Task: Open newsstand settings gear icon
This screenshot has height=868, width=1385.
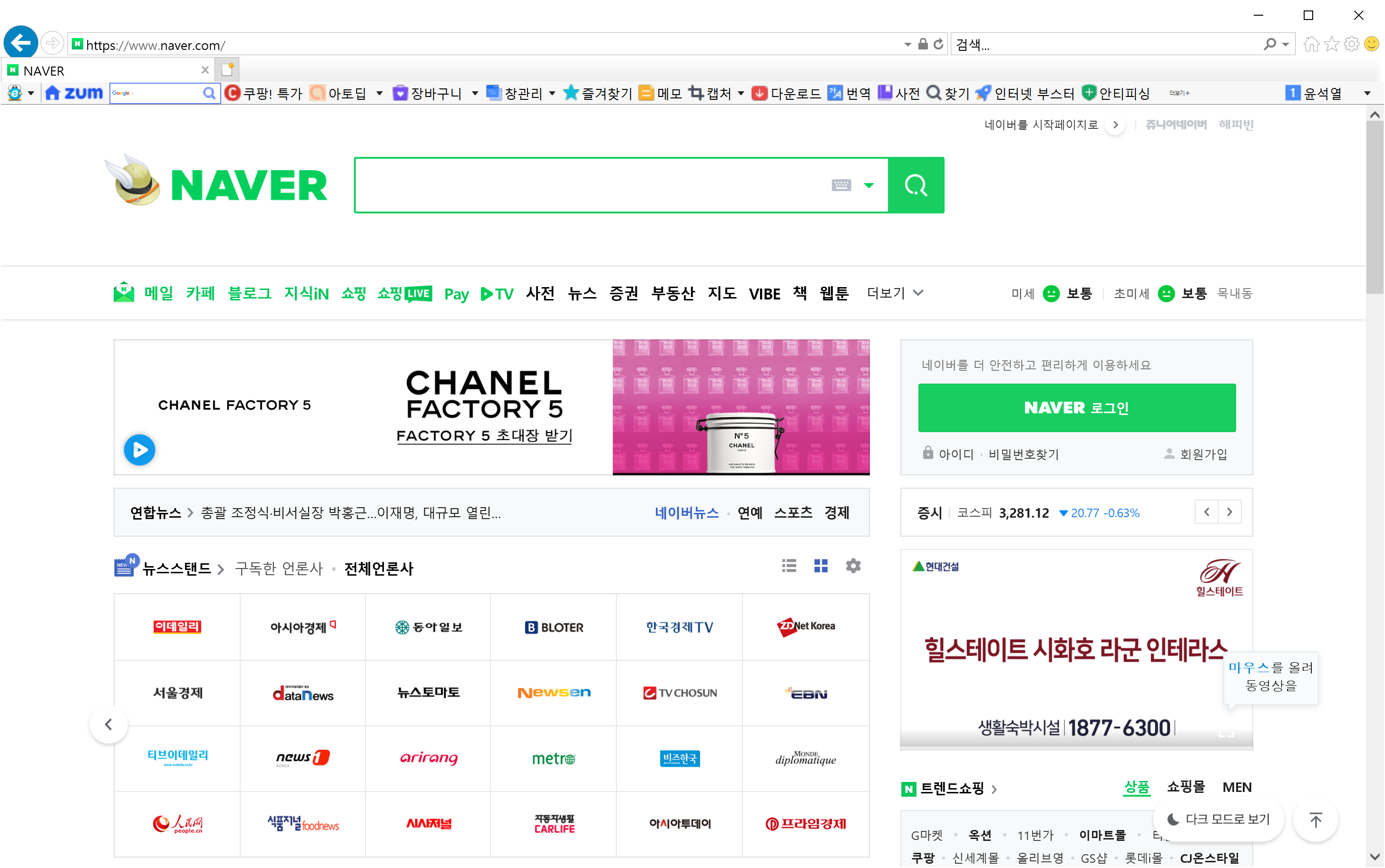Action: [x=853, y=566]
